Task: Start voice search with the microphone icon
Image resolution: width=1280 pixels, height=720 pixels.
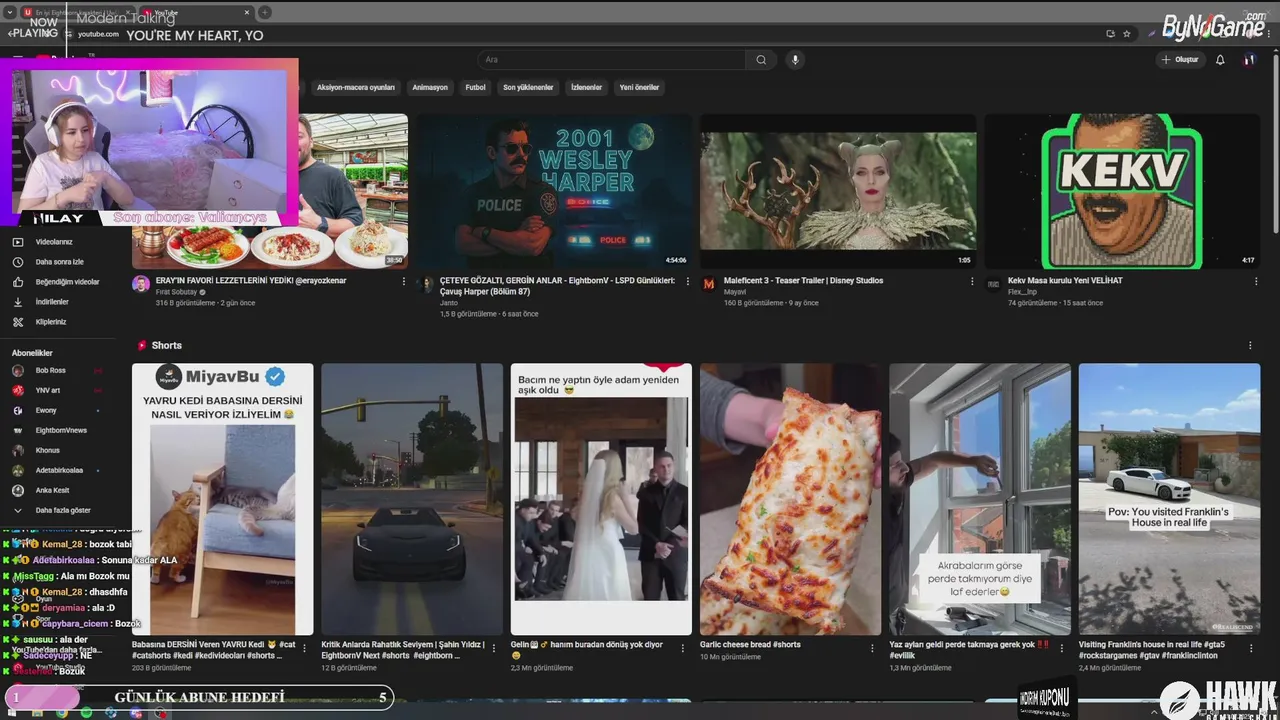Action: 795,60
